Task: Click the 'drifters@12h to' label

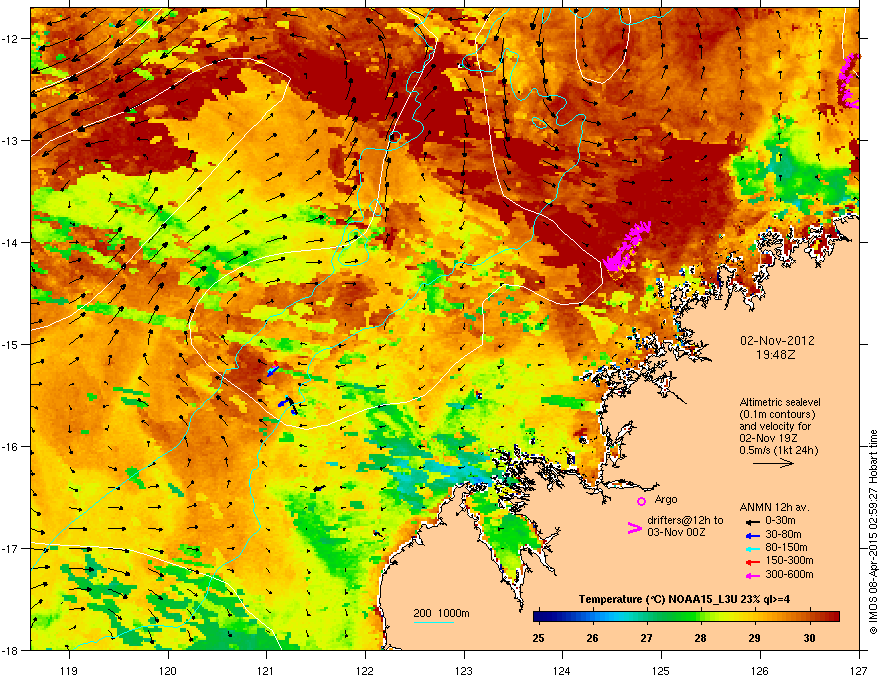Action: point(685,521)
